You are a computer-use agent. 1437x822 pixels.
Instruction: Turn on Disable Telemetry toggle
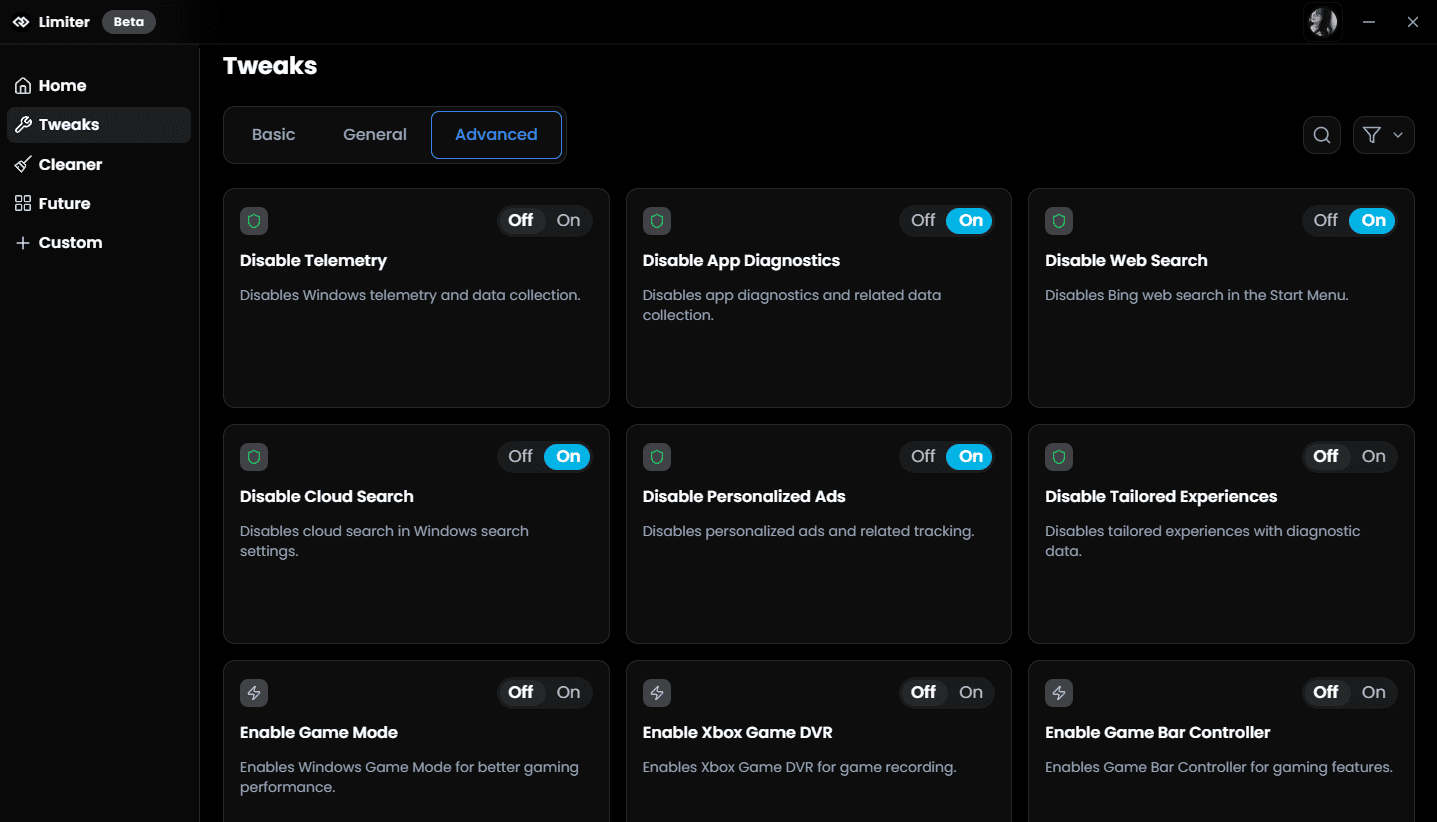coord(568,221)
